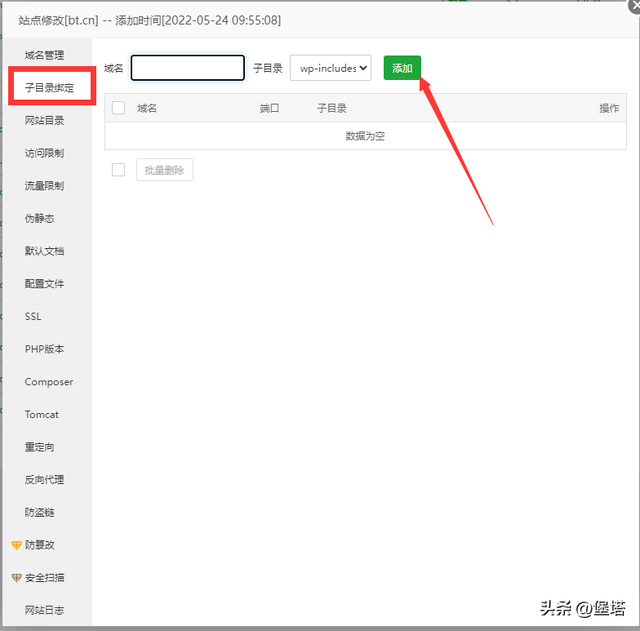Toggle the checkbox next to 批量删除
Screen dimensions: 640x631
[118, 170]
